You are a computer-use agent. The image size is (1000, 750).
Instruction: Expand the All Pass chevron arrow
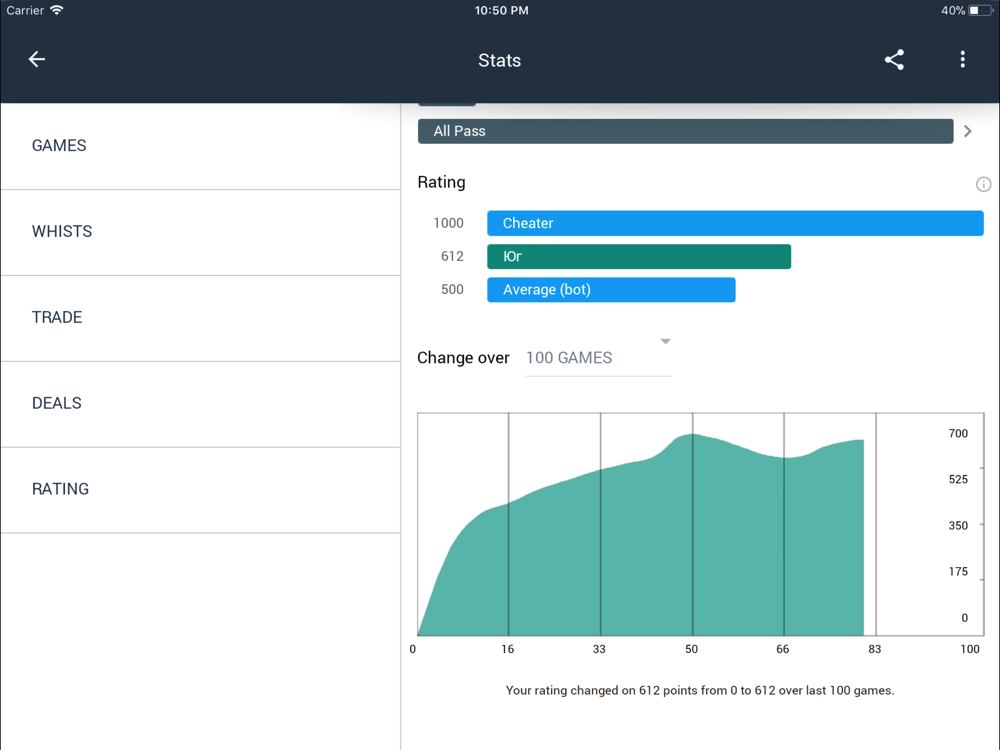968,131
